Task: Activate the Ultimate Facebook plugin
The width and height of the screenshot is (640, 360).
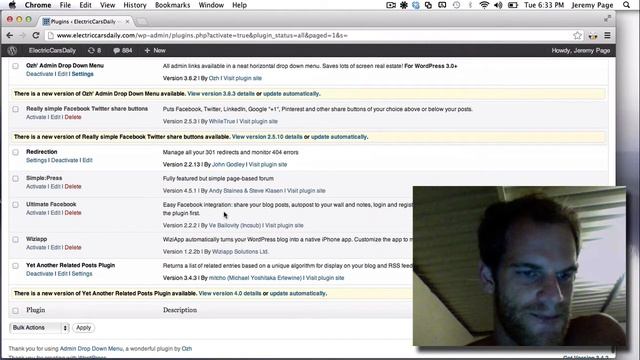Action: click(36, 213)
